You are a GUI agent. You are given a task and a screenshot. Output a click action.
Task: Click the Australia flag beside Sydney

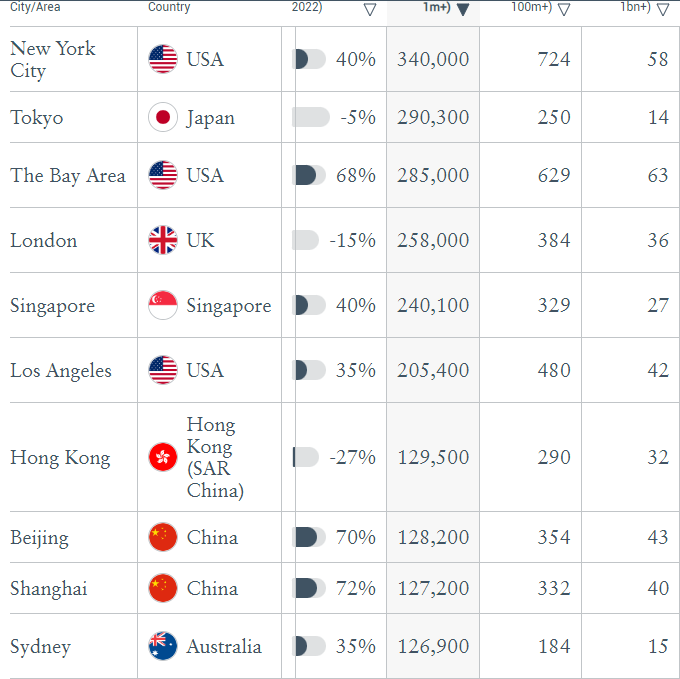(163, 646)
